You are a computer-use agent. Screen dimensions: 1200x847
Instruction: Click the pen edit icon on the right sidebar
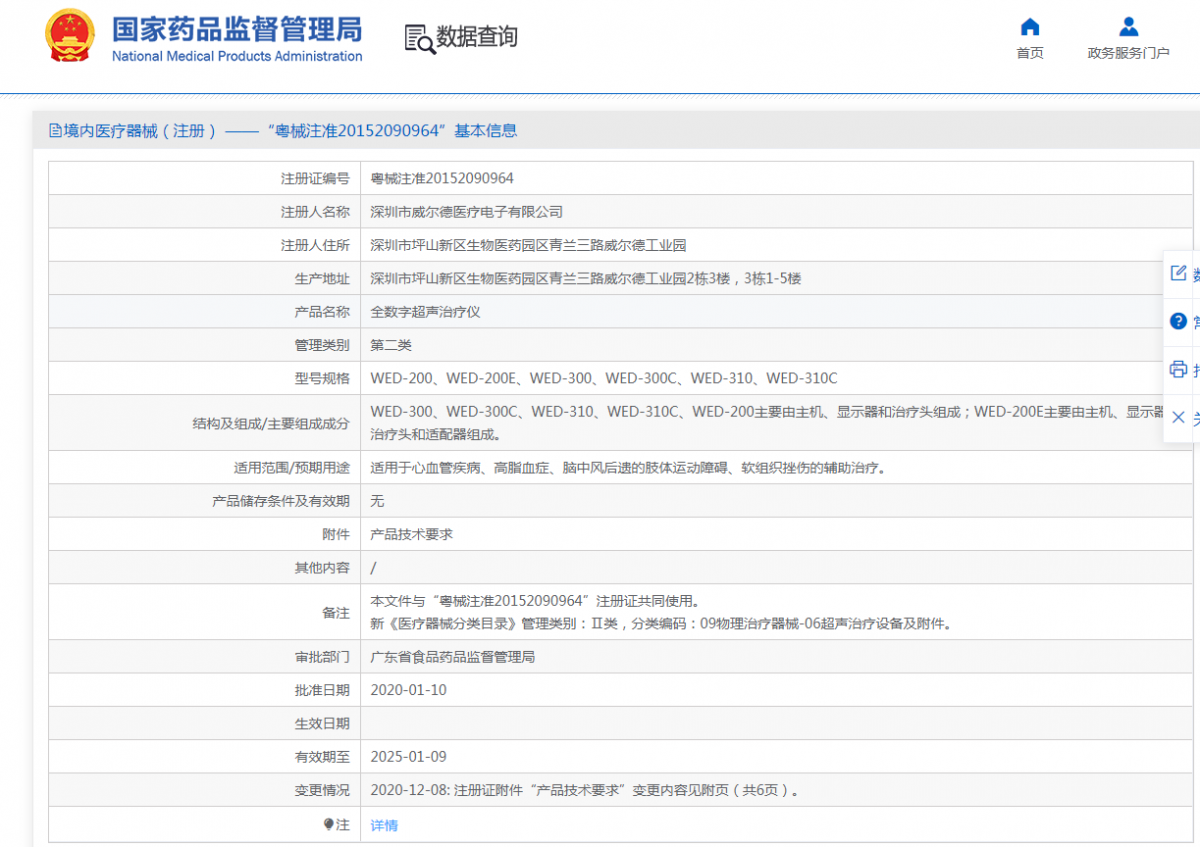point(1179,272)
